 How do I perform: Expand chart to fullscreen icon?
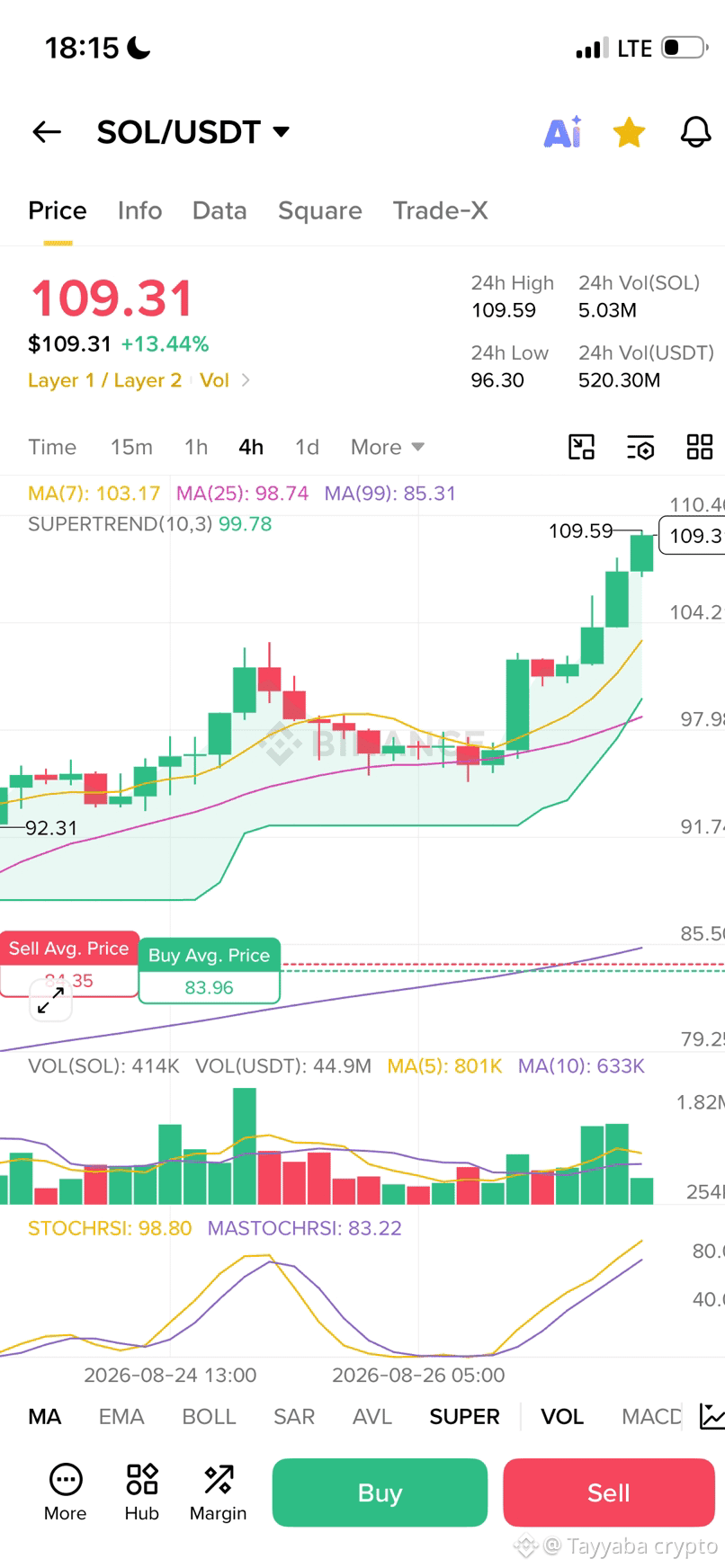pyautogui.click(x=51, y=1001)
